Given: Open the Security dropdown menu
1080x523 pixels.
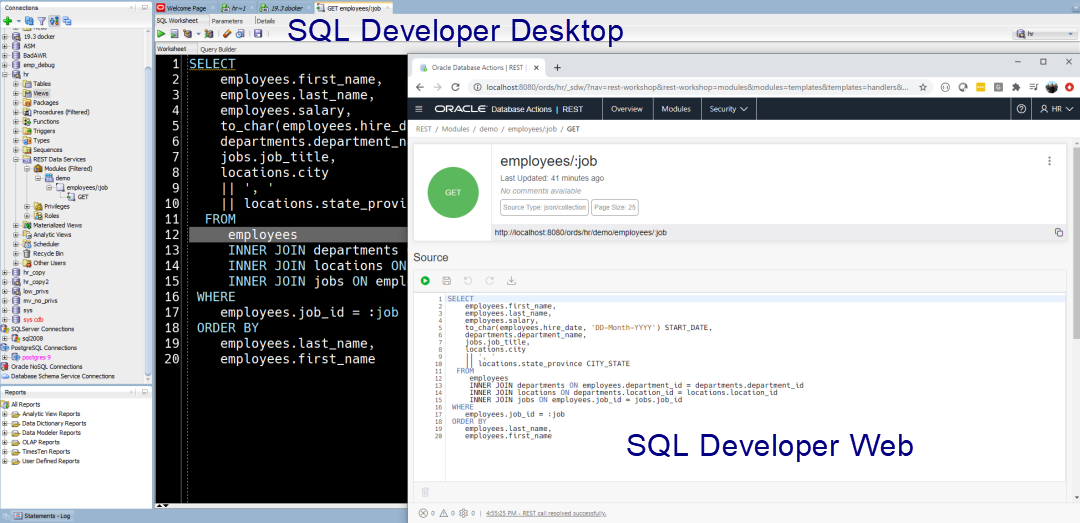Looking at the screenshot, I should click(x=728, y=109).
